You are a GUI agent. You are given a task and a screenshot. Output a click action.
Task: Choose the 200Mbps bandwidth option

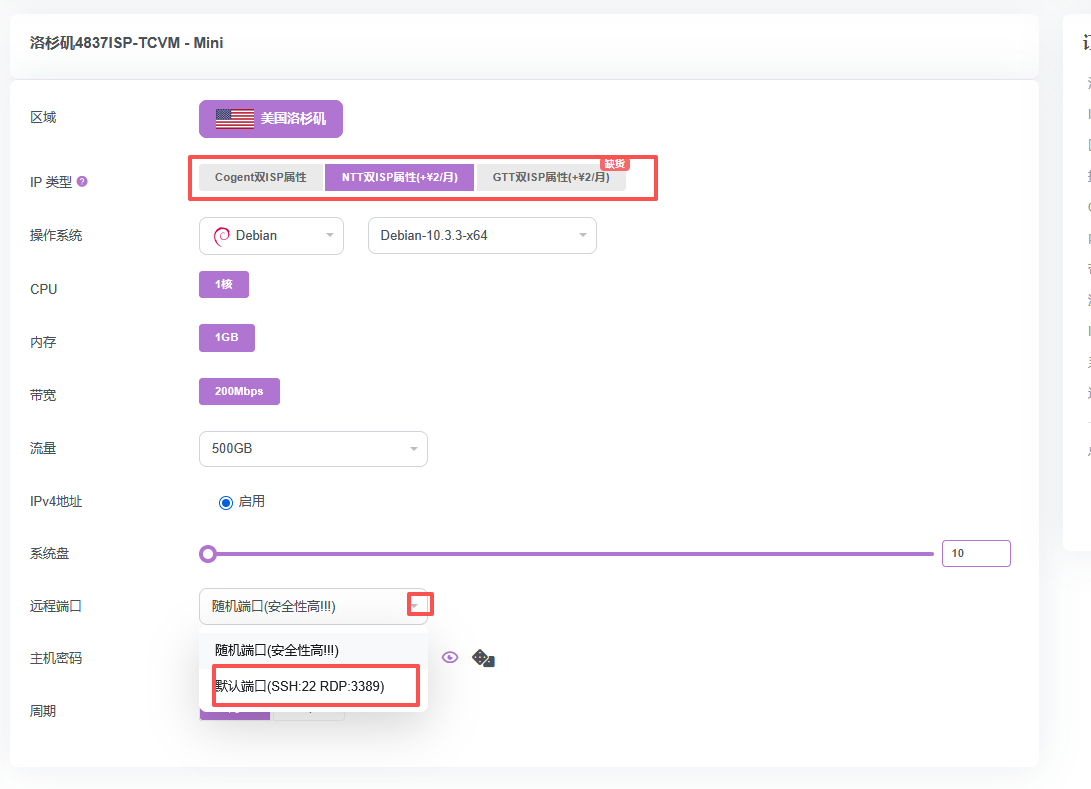pos(239,391)
